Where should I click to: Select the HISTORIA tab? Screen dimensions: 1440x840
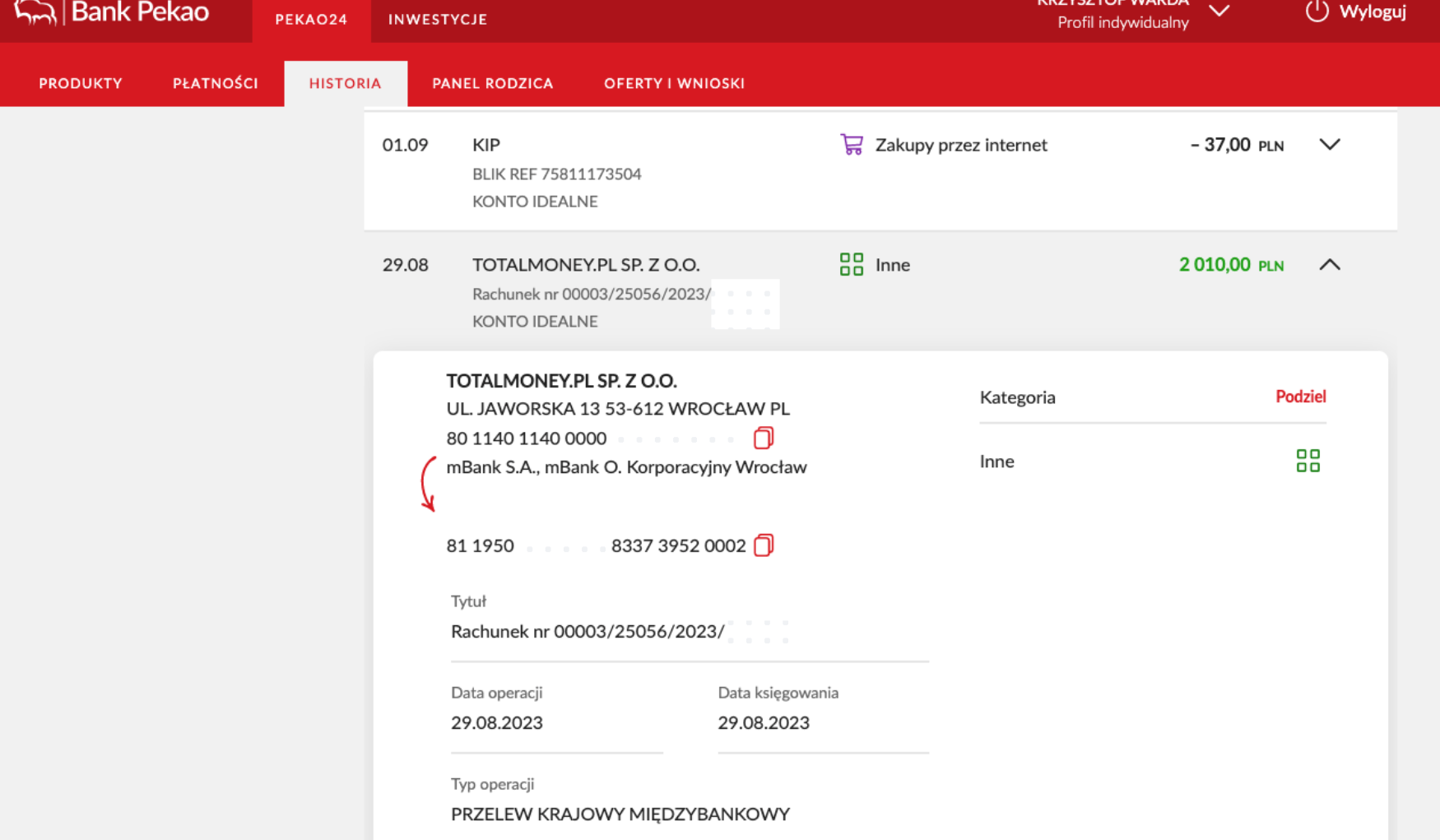(346, 83)
